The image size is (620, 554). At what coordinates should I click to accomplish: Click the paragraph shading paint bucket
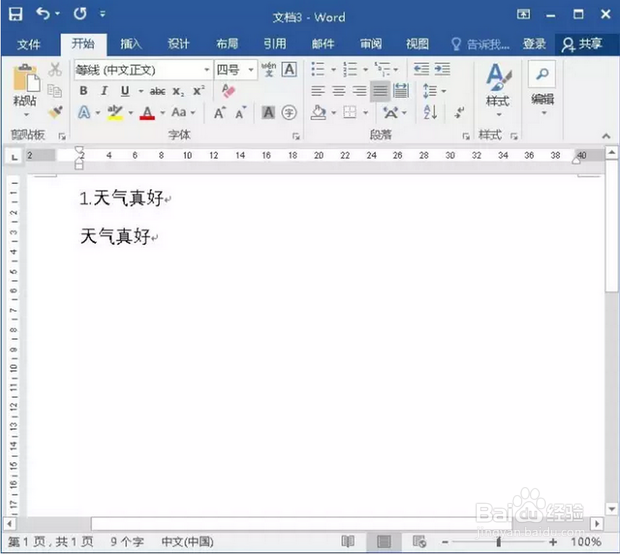click(319, 113)
